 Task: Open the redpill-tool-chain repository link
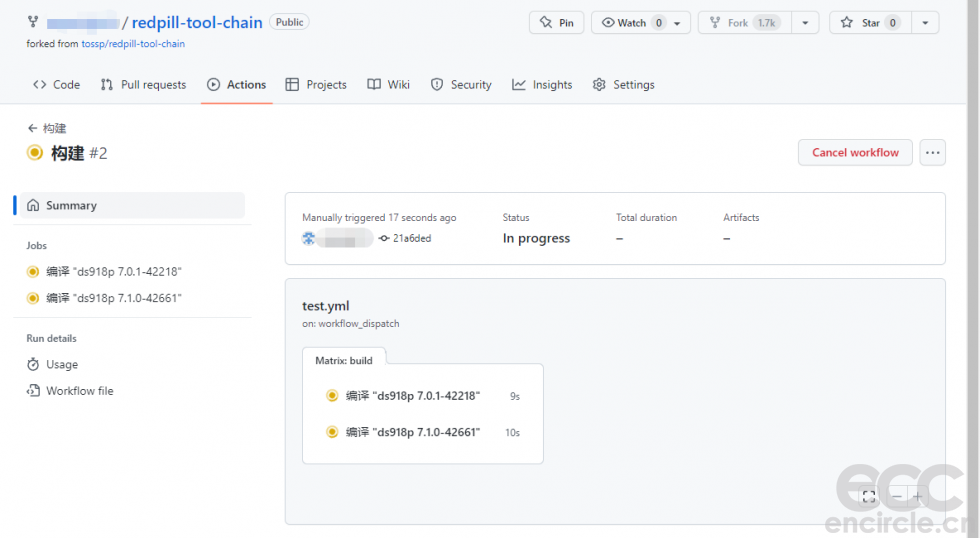[197, 22]
